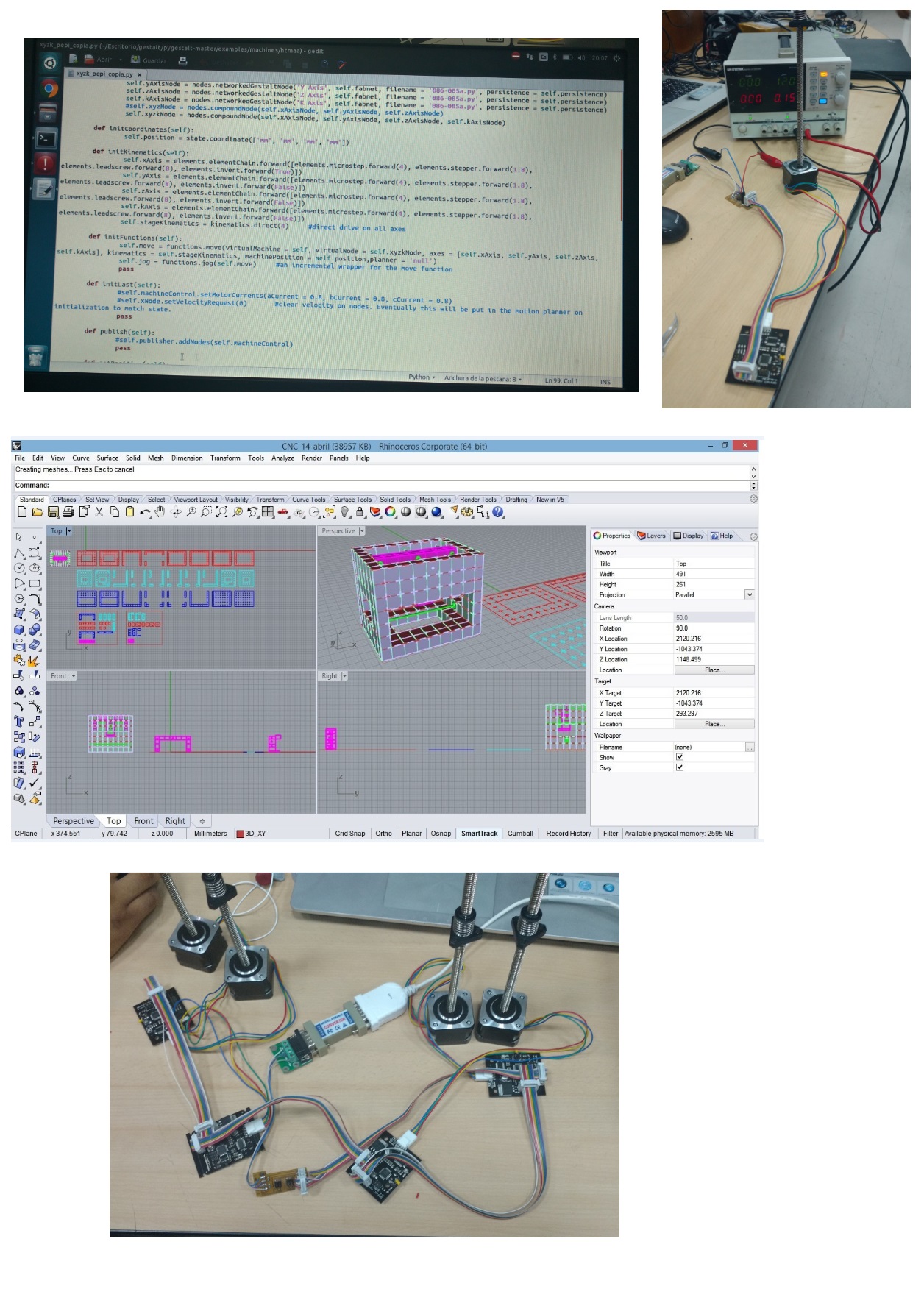The width and height of the screenshot is (924, 1289).
Task: Click Place button for Camera Location
Action: point(714,670)
